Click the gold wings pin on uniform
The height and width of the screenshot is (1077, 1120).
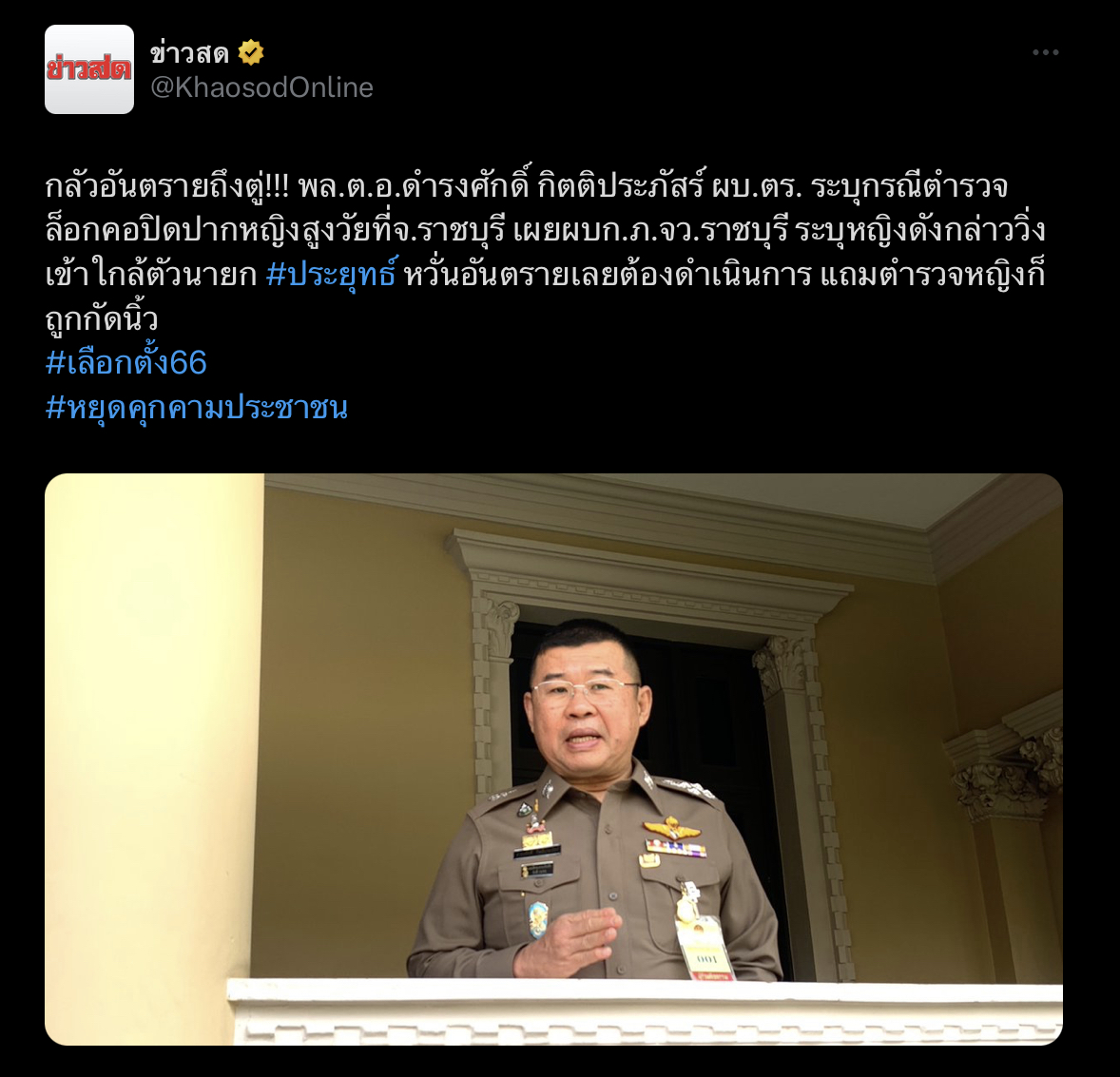click(x=670, y=829)
